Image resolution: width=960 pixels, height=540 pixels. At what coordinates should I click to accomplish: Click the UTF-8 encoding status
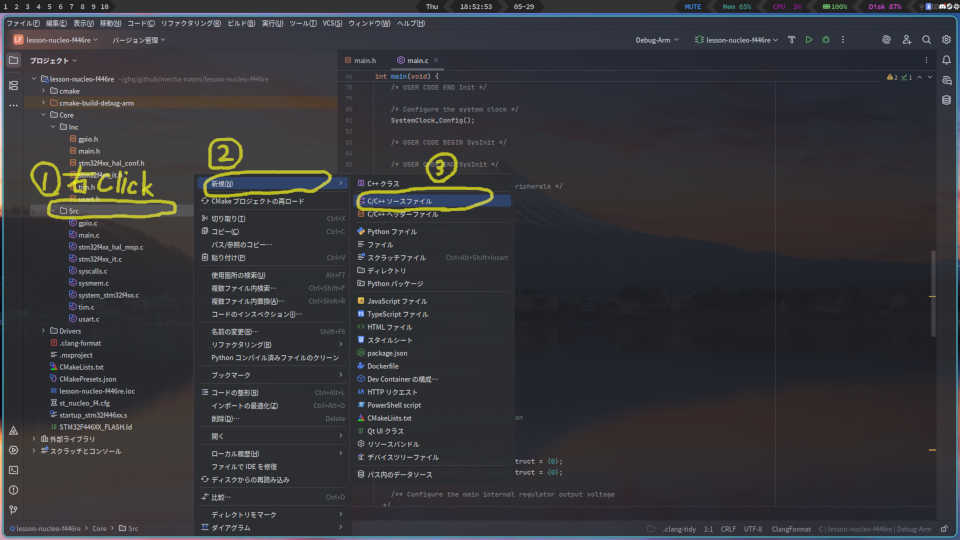[x=753, y=529]
